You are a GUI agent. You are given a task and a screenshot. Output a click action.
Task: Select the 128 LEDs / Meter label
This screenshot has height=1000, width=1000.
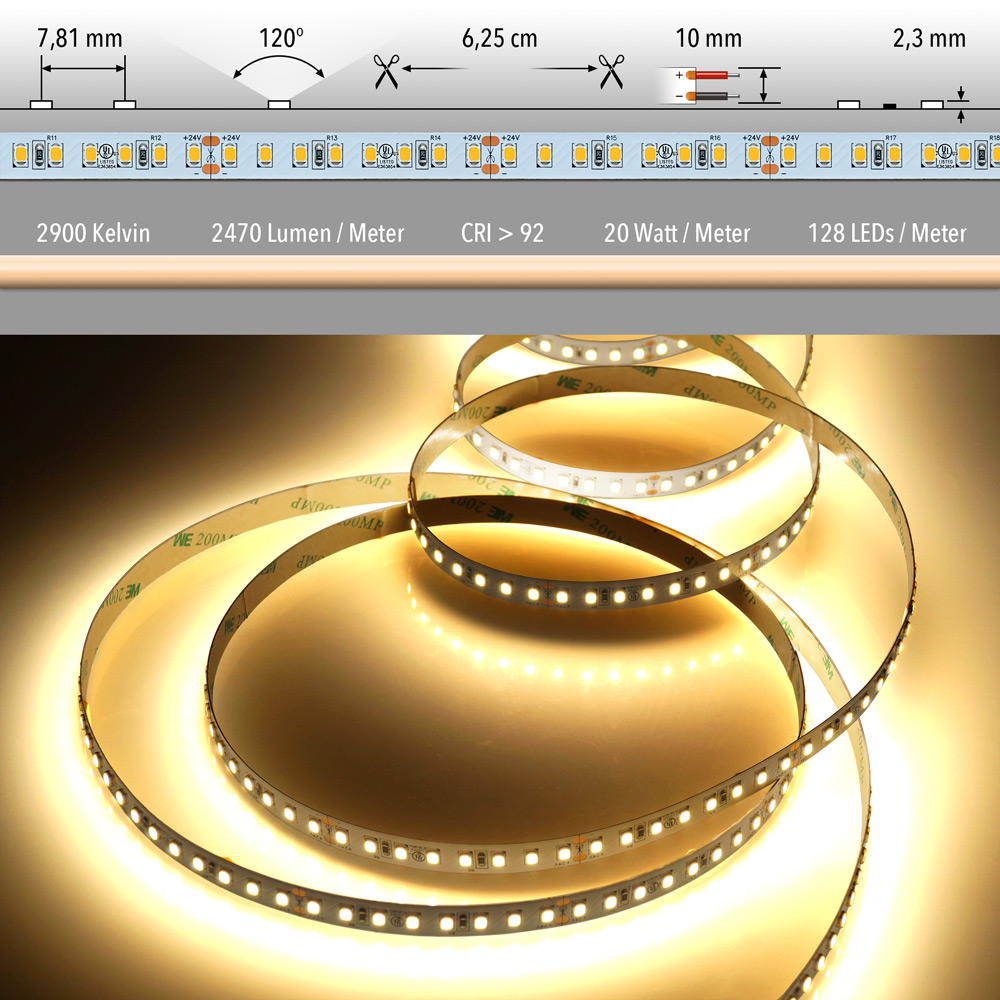click(887, 233)
